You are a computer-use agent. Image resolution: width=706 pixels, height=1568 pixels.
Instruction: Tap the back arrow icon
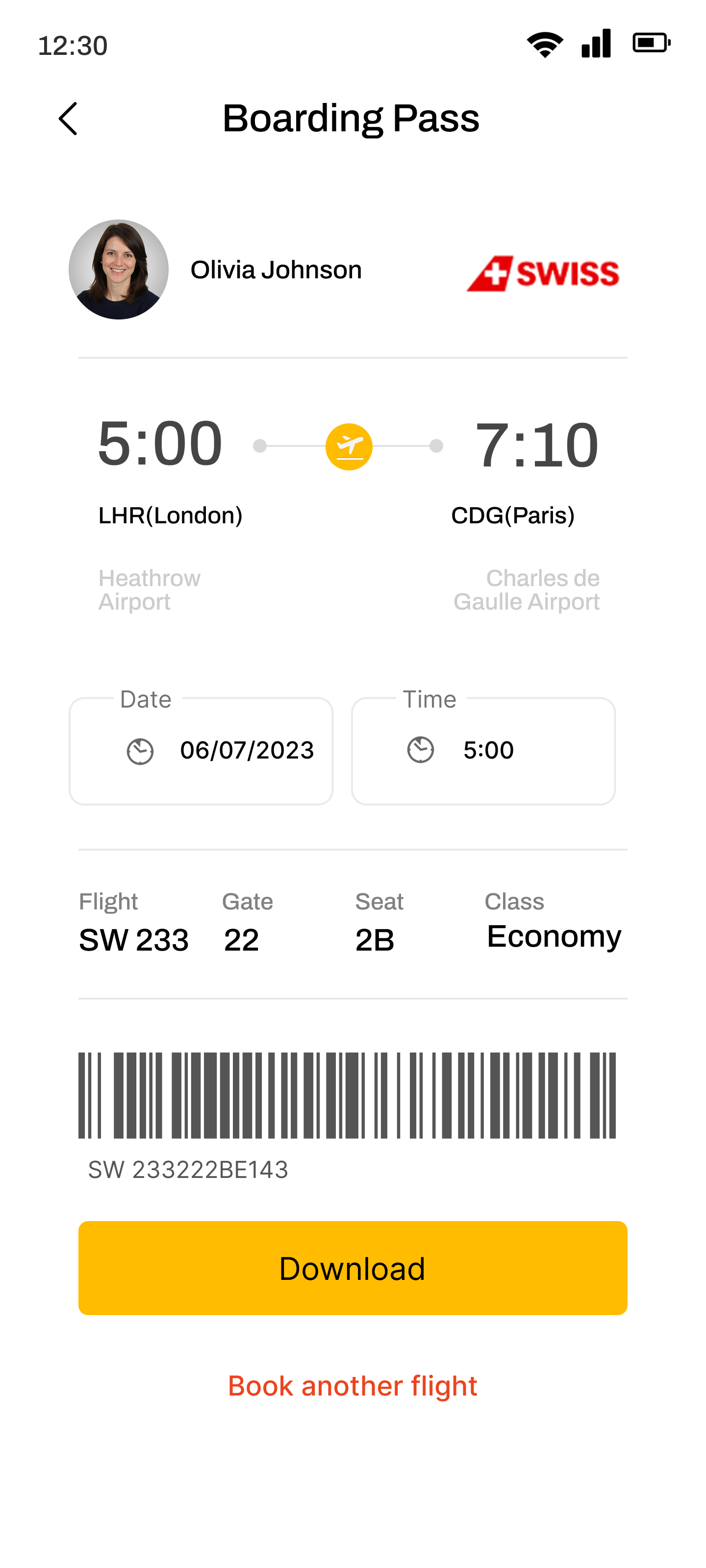pos(68,118)
